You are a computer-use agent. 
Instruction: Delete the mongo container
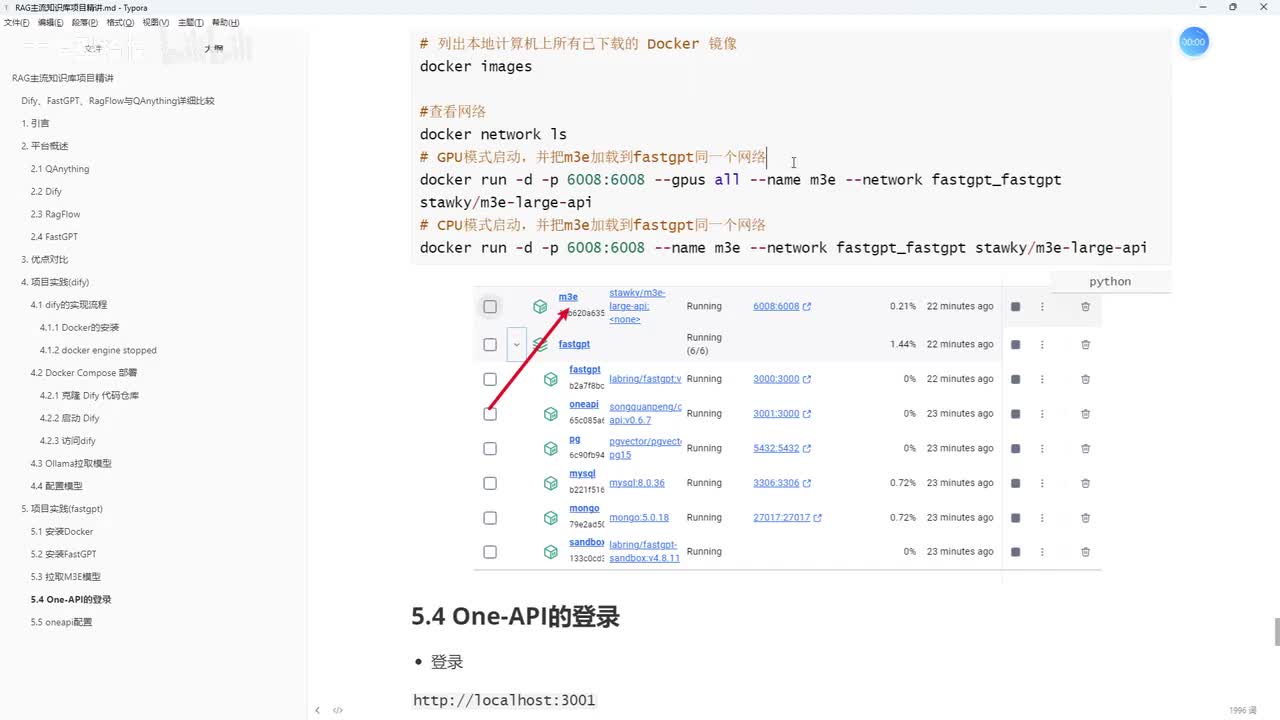[1085, 518]
